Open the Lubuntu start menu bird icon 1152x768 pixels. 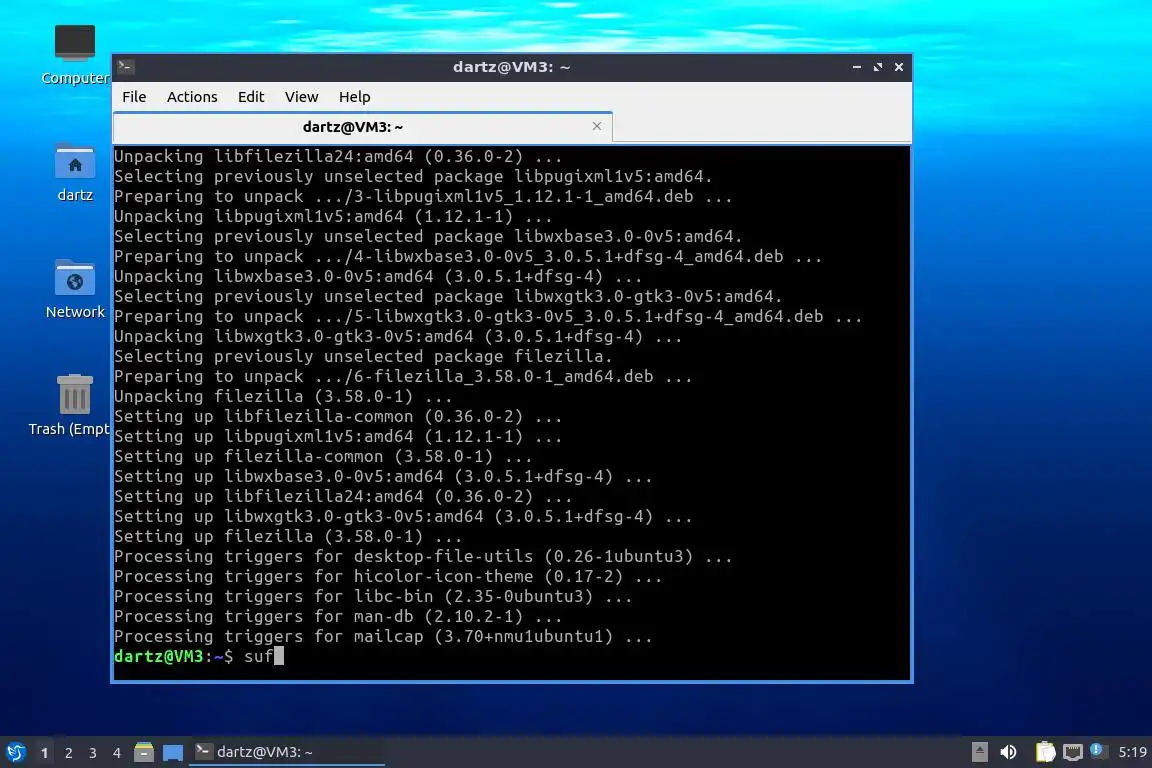coord(15,752)
